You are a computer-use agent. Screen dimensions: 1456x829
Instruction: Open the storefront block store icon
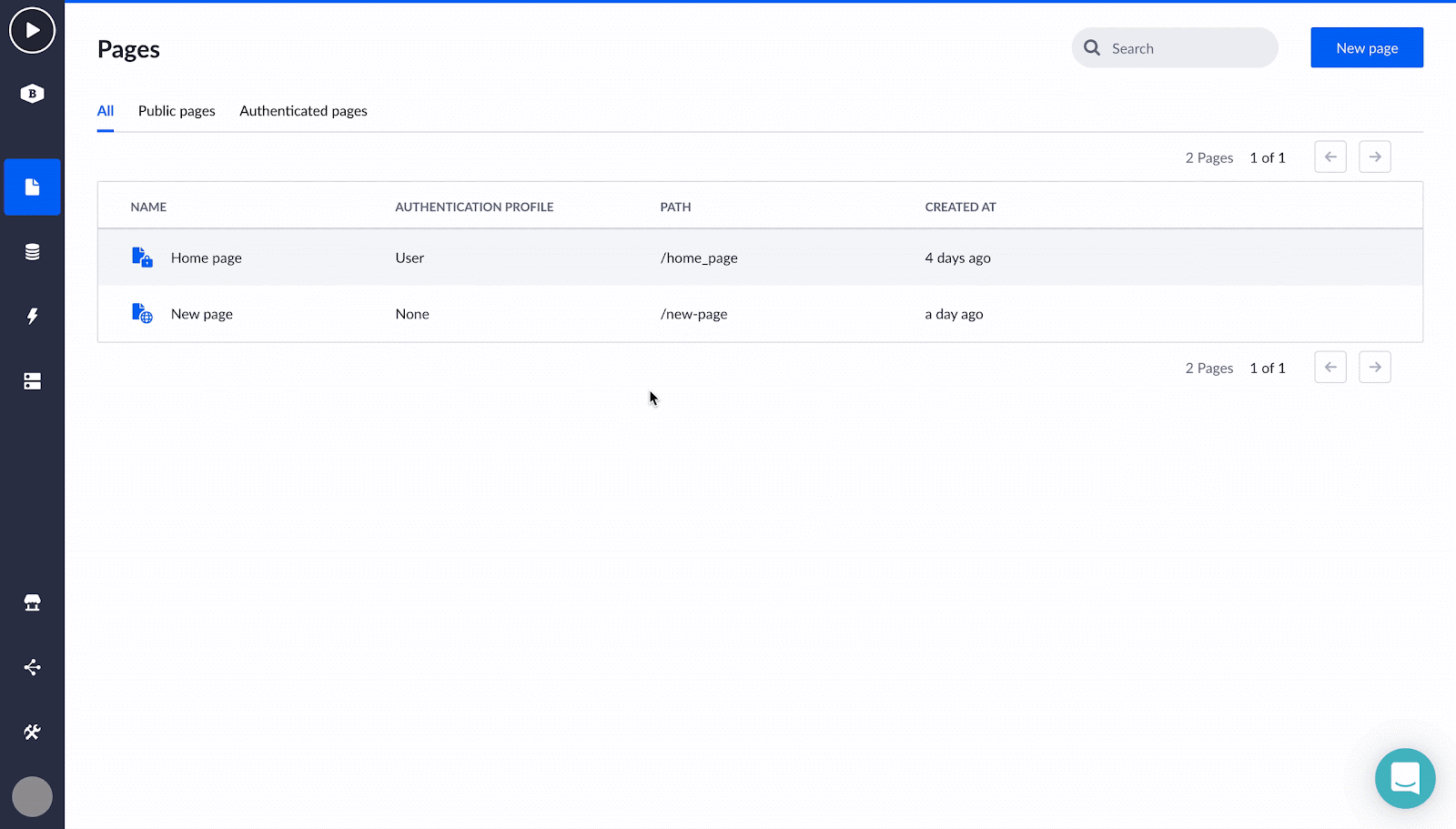[32, 602]
